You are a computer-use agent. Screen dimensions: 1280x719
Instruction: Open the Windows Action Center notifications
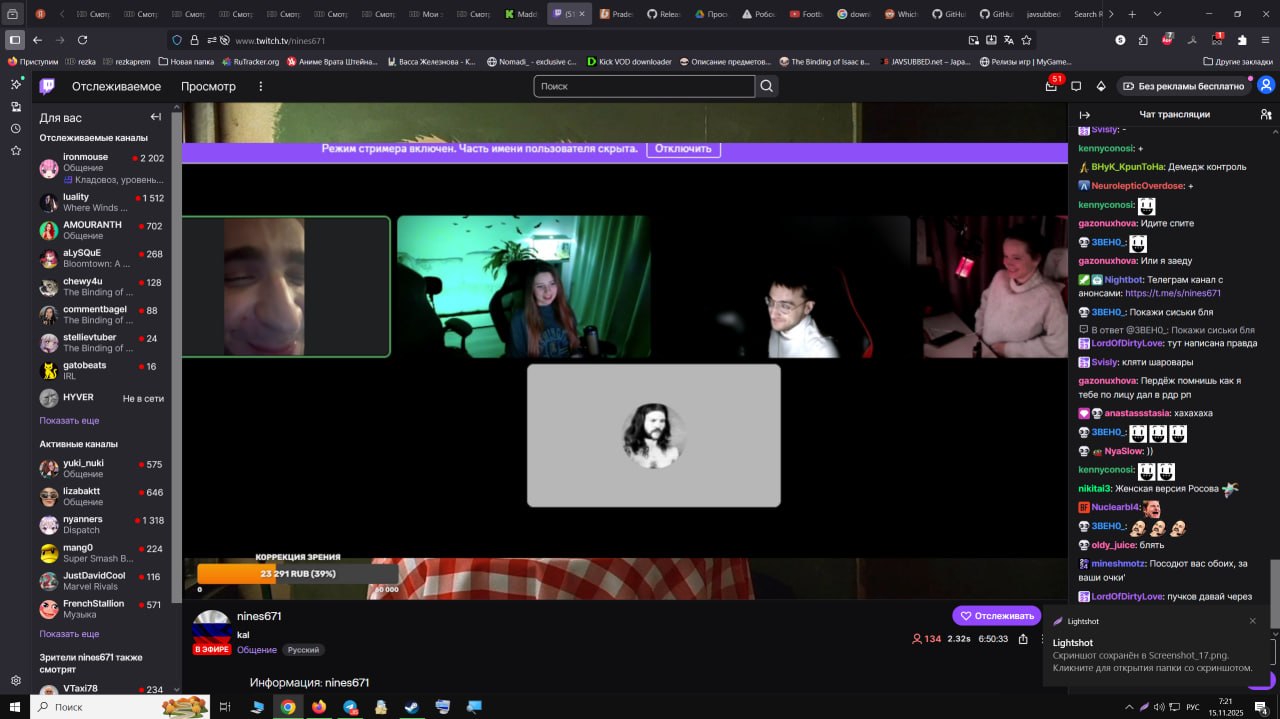(1262, 707)
